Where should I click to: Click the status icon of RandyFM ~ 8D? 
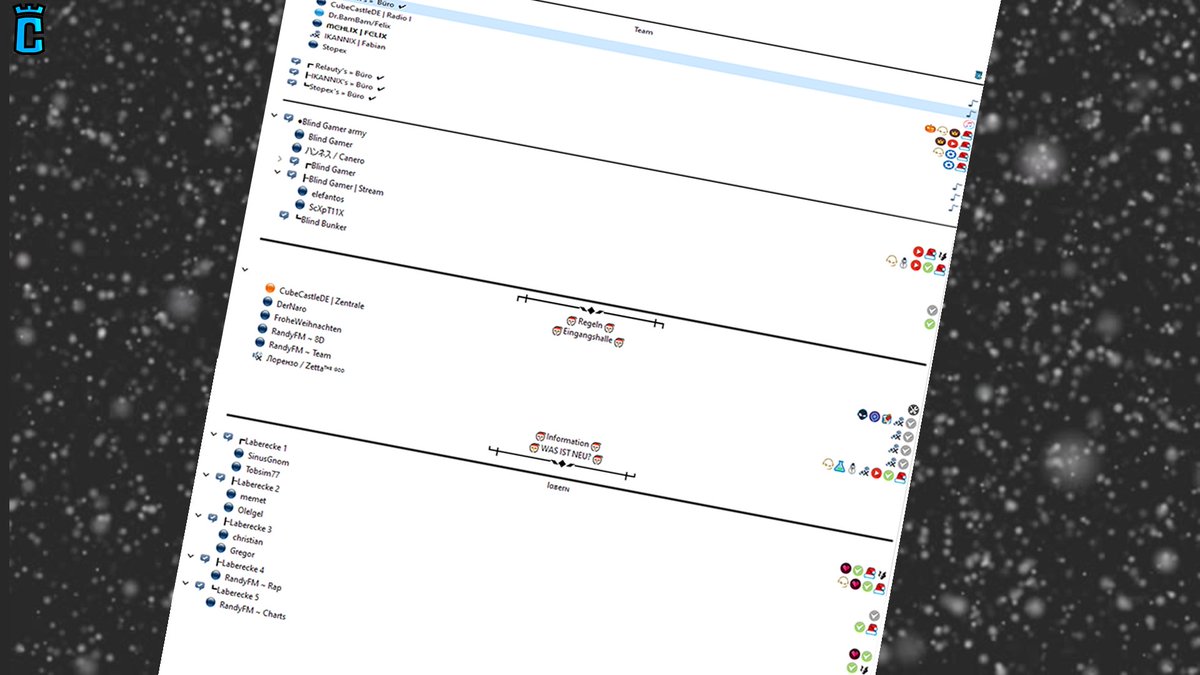click(263, 329)
